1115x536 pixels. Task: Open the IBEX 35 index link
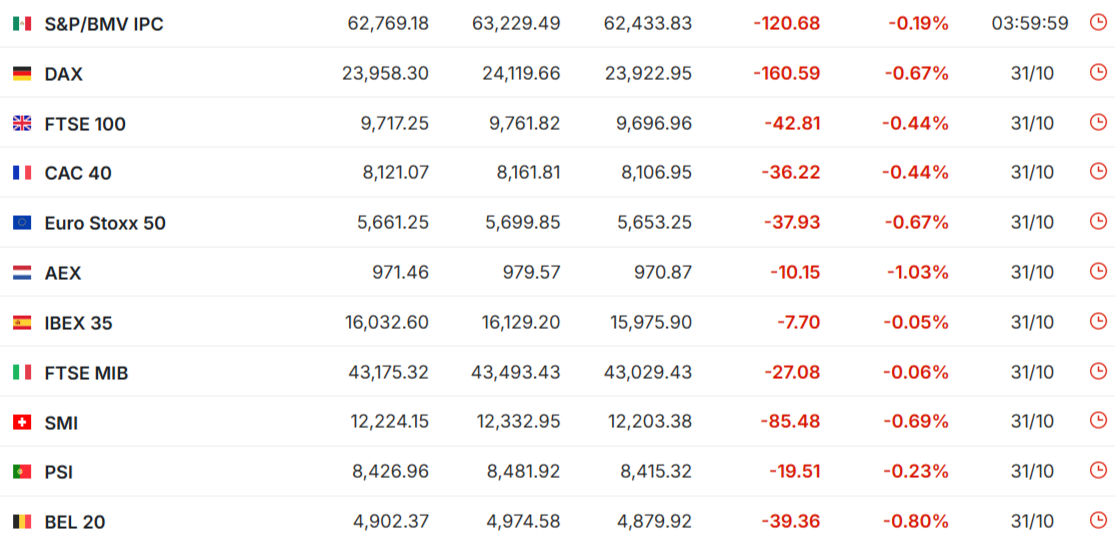point(79,323)
